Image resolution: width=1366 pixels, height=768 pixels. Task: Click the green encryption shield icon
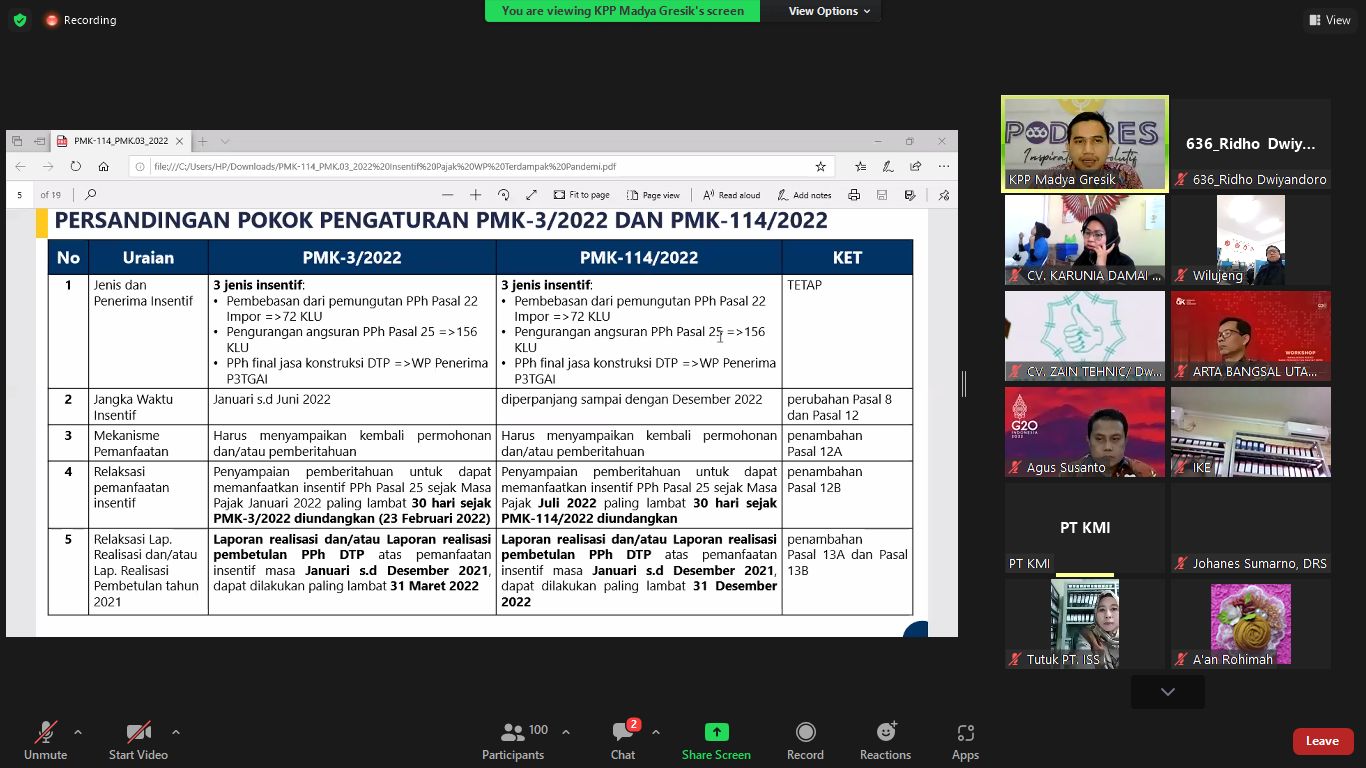[20, 20]
